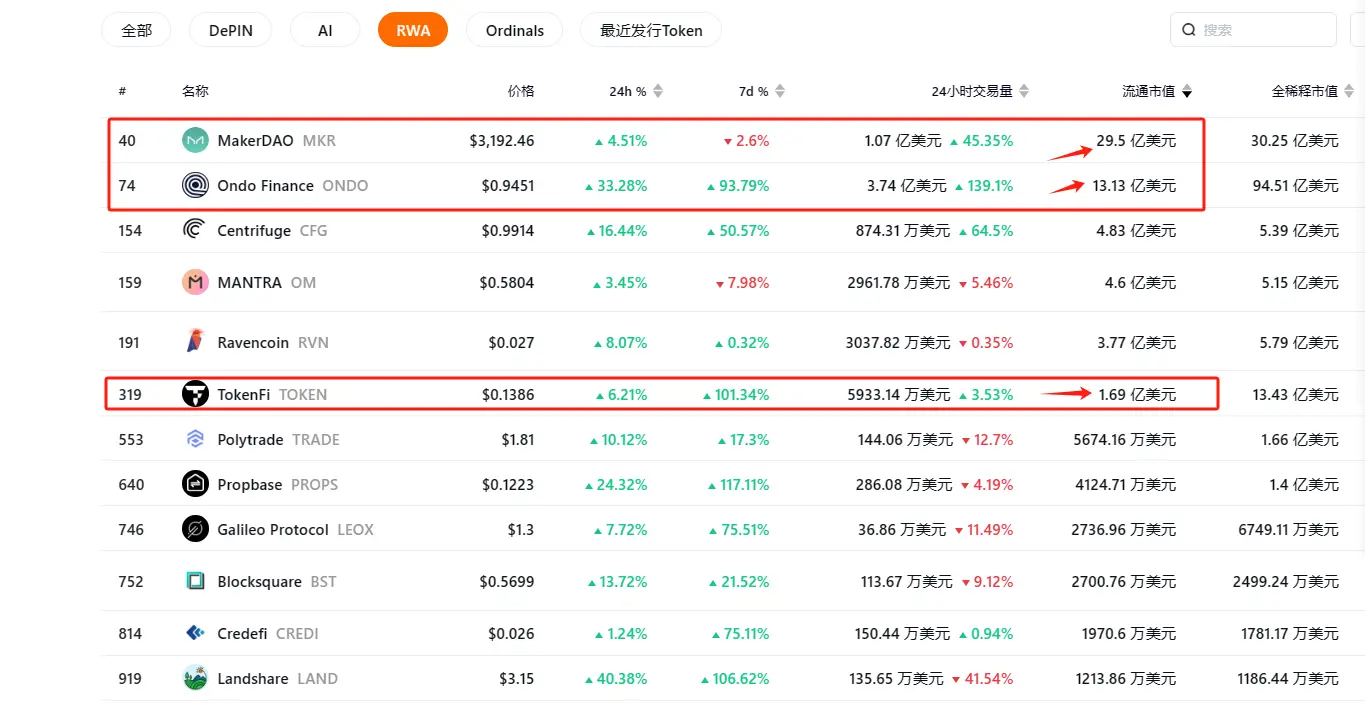Click the Ravencoin coin logo
Screen dimensions: 1365x714
click(x=195, y=342)
